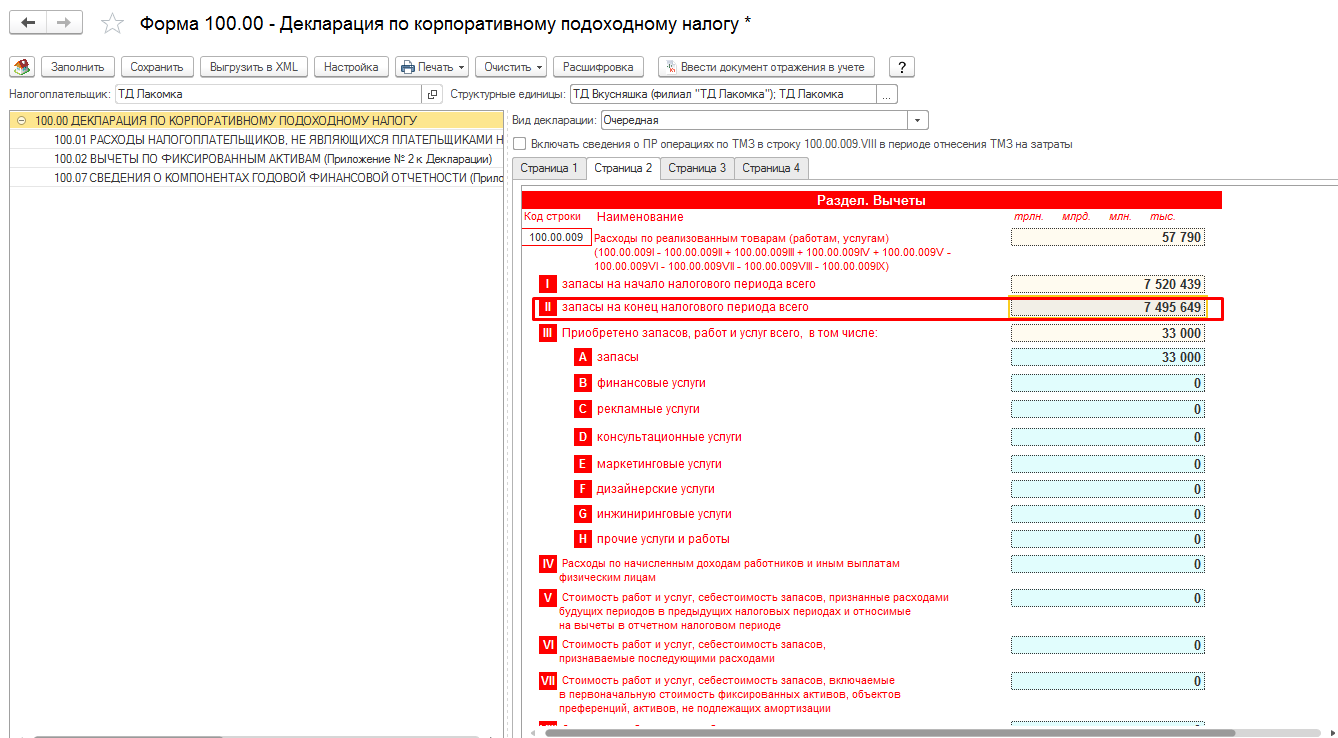Click the colorful icon left of Заполнить

coord(22,67)
